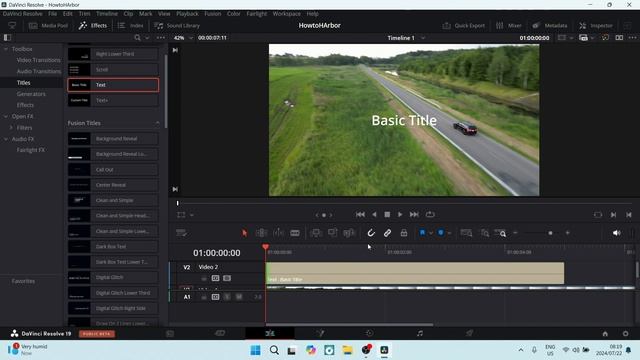Image resolution: width=640 pixels, height=360 pixels.
Task: Open the Index panel
Action: click(131, 25)
